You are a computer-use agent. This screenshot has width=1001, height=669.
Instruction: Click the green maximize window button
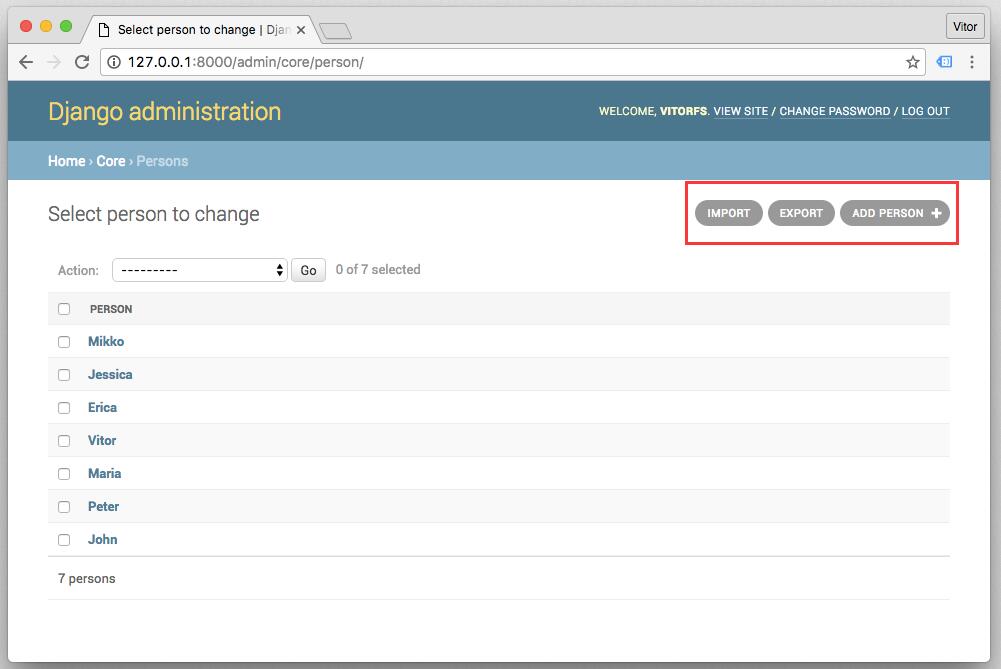tap(66, 26)
